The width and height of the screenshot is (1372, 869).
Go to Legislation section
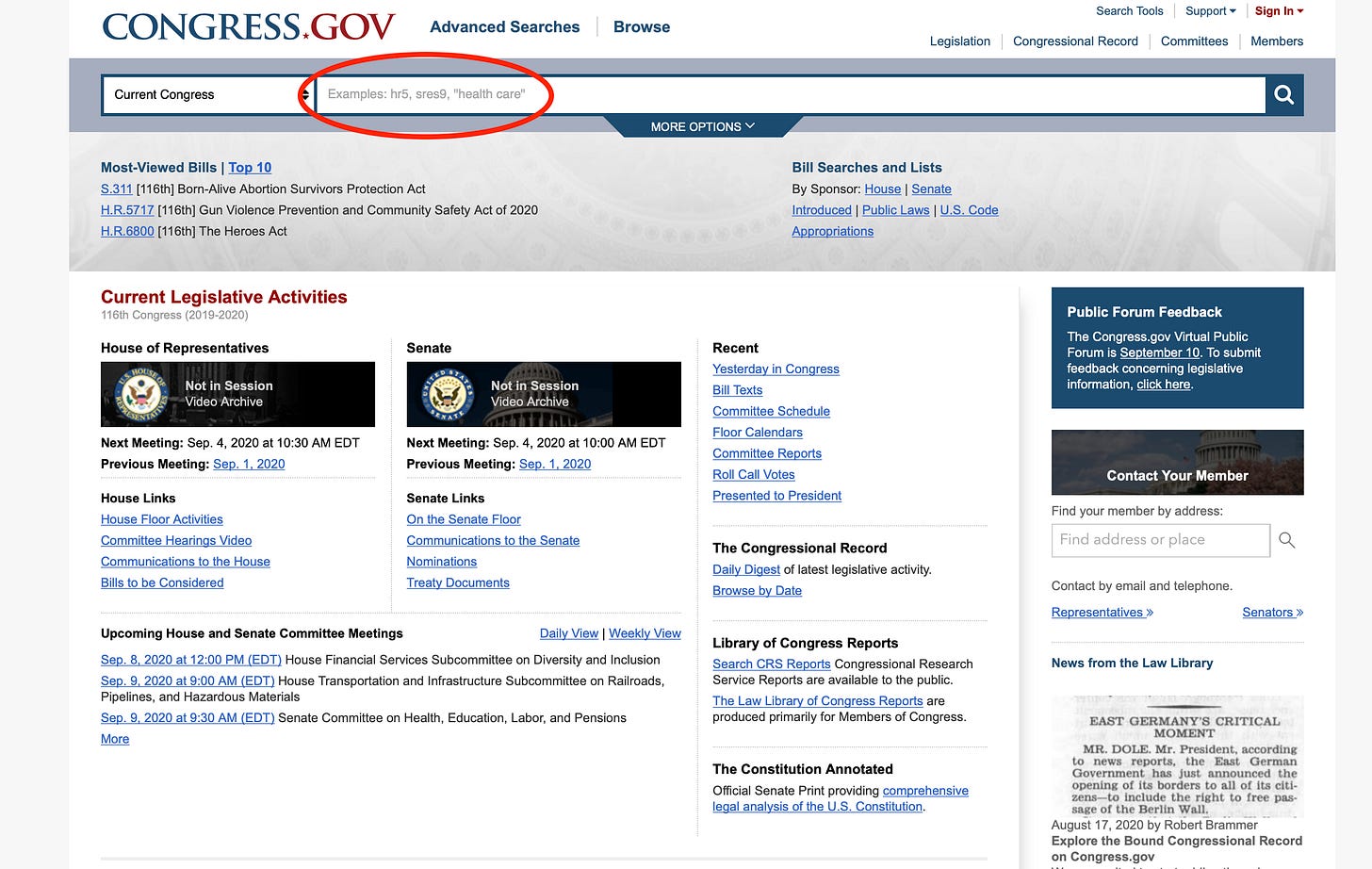[960, 41]
